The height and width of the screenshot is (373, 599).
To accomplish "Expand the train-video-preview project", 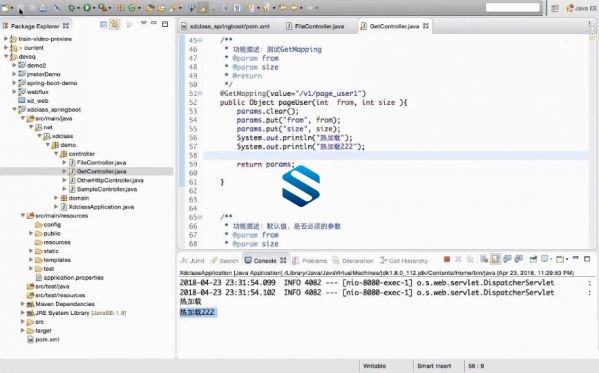I will point(5,39).
